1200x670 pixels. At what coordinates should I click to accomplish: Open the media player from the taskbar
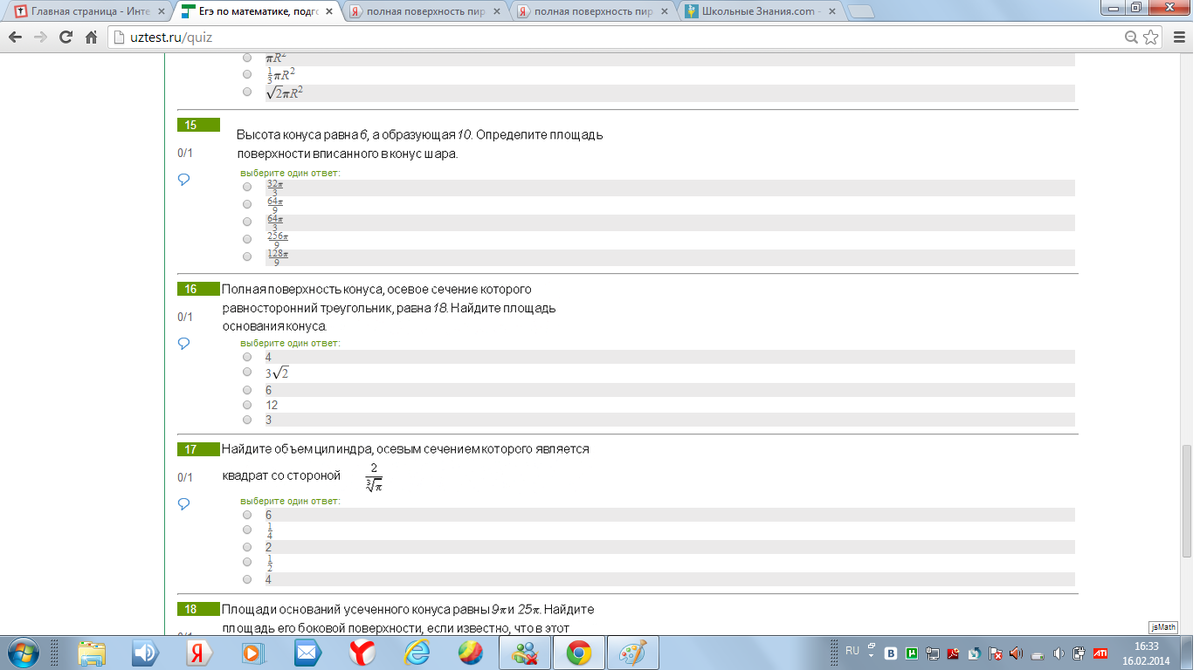(253, 654)
